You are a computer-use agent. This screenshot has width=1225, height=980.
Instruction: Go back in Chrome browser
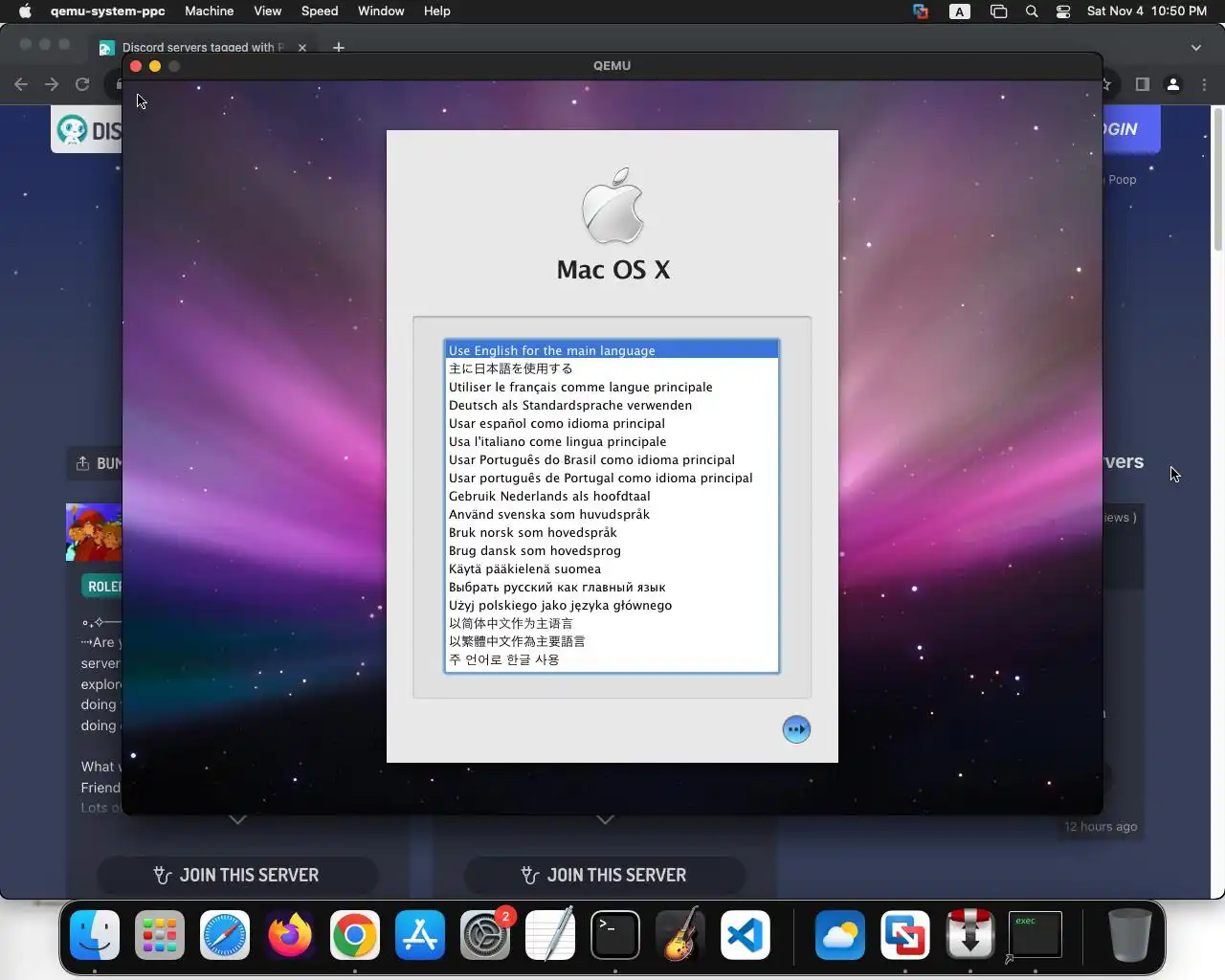(21, 84)
